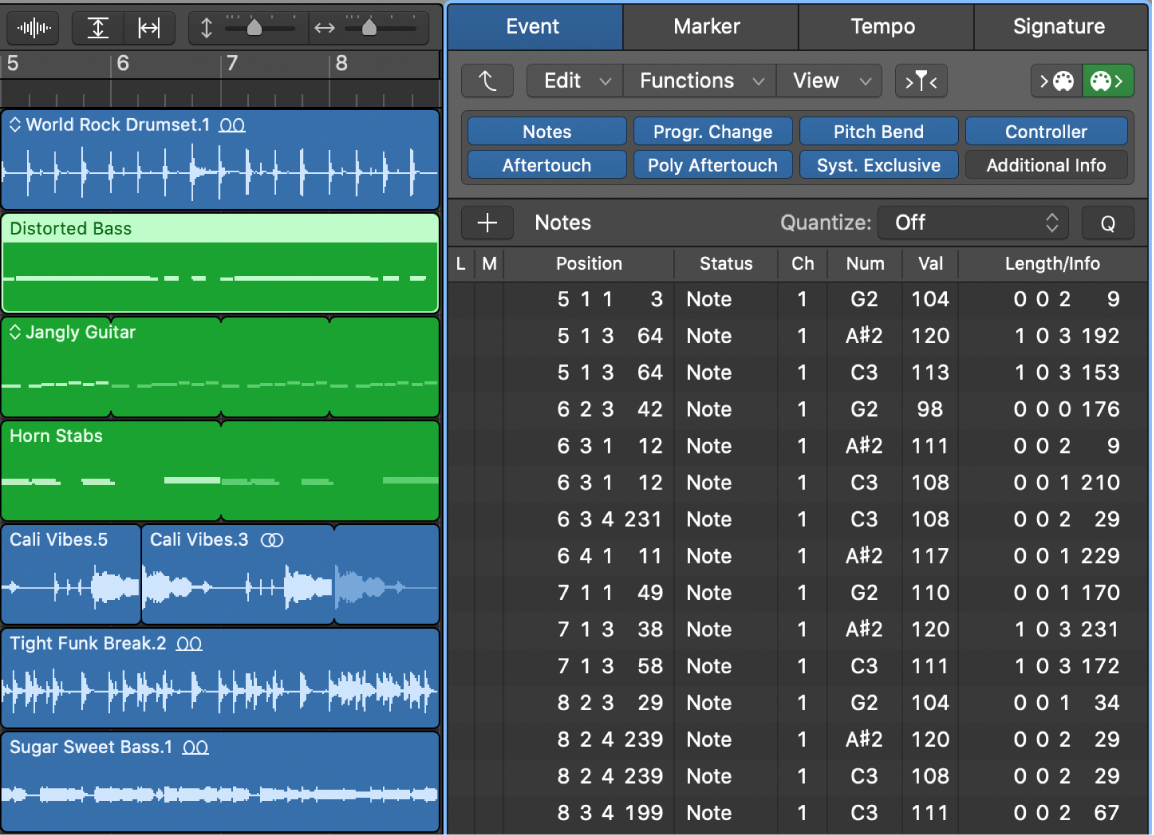Switch to the Tempo tab

[x=885, y=27]
